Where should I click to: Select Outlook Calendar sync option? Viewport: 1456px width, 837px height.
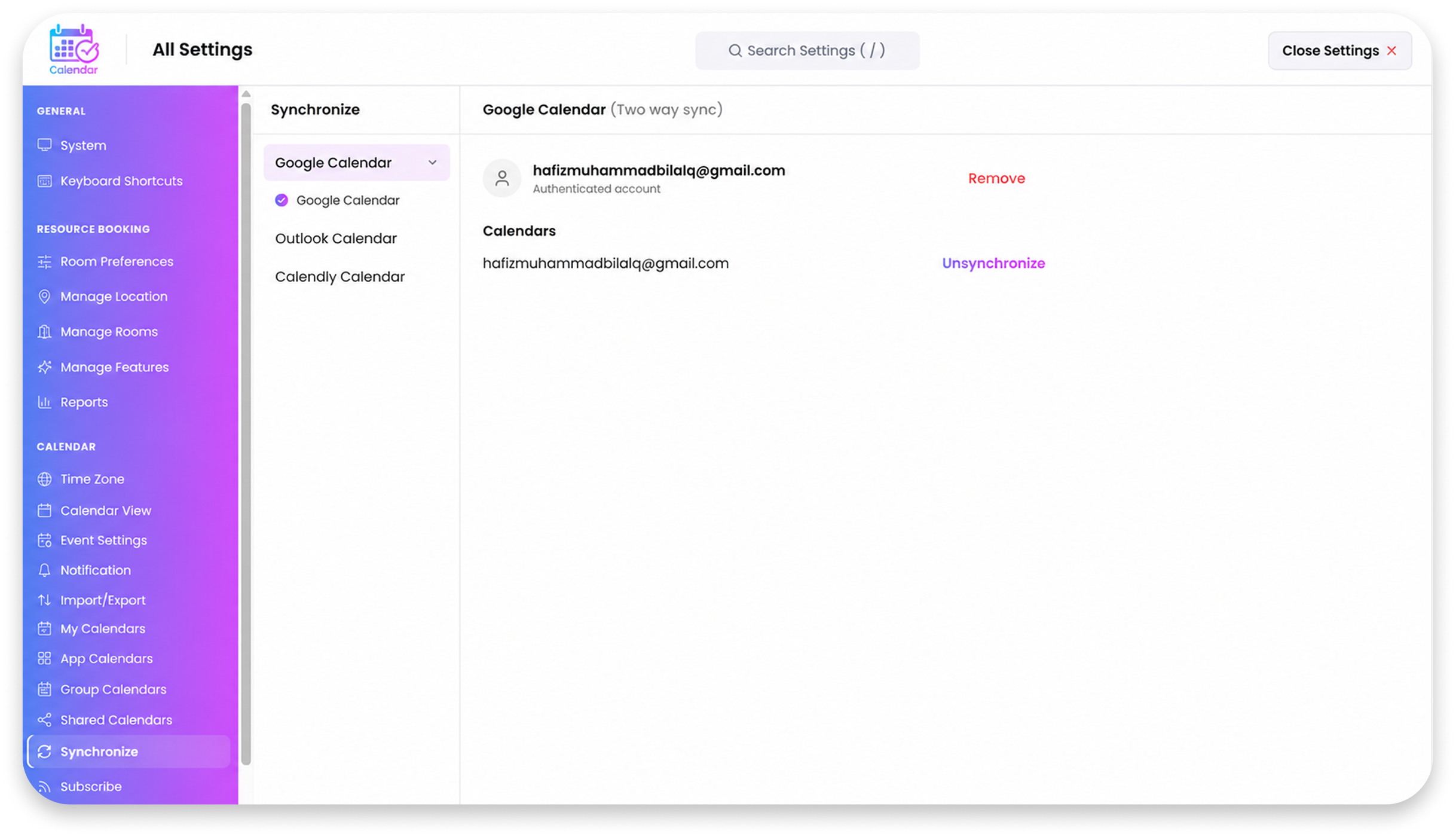[x=336, y=239]
